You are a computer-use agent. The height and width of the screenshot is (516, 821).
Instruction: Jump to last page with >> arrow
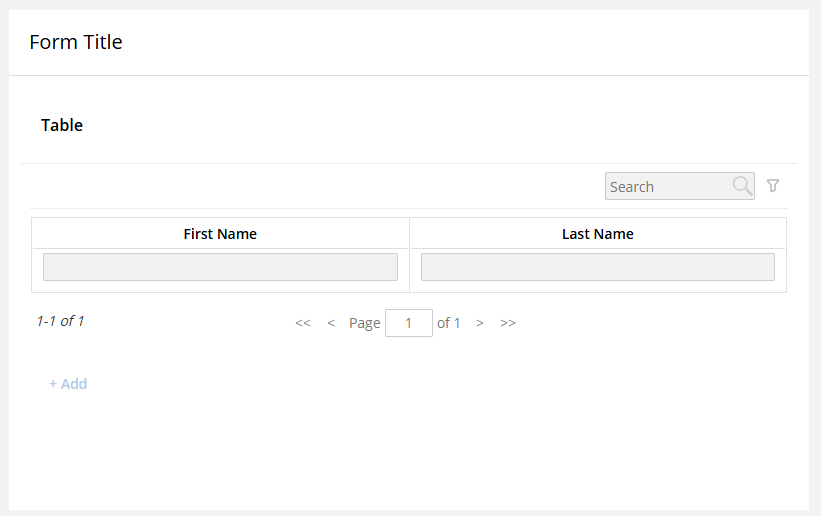tap(508, 323)
